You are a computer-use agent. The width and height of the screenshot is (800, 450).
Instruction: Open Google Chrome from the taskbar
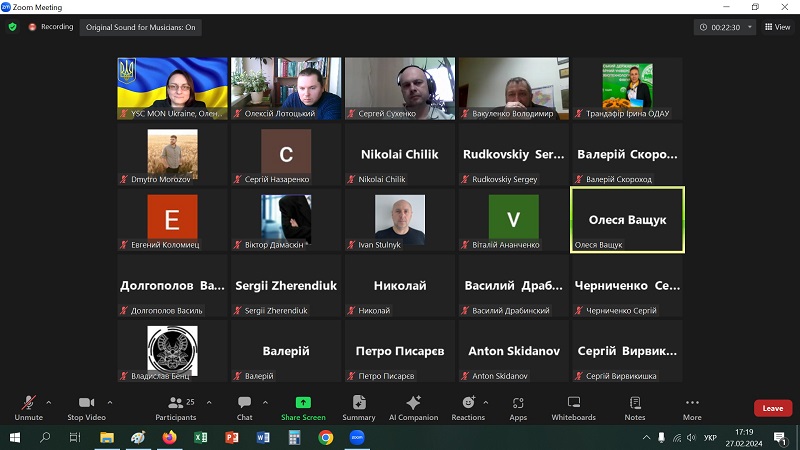(x=325, y=437)
